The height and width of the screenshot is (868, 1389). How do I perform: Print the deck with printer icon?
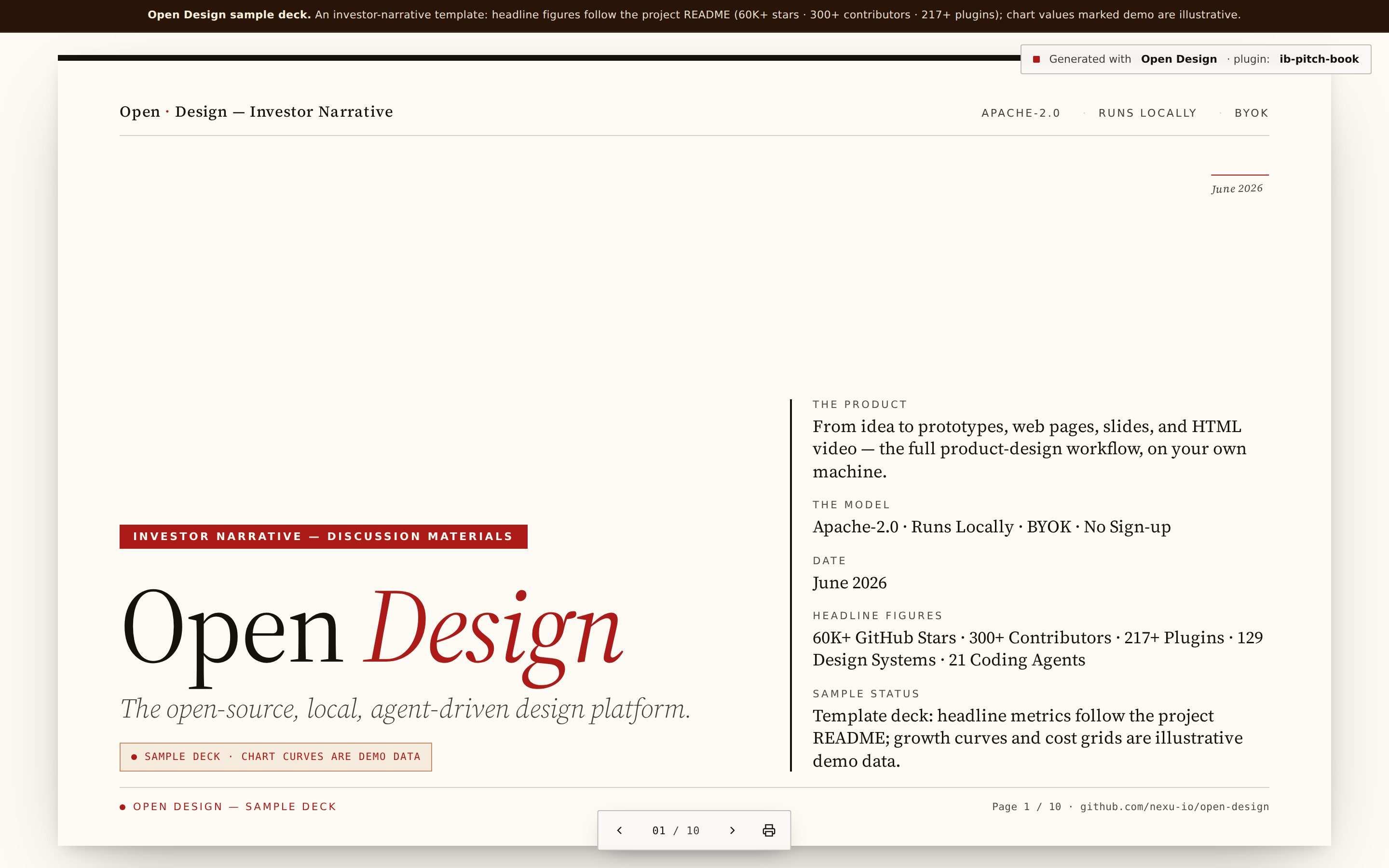pyautogui.click(x=769, y=830)
